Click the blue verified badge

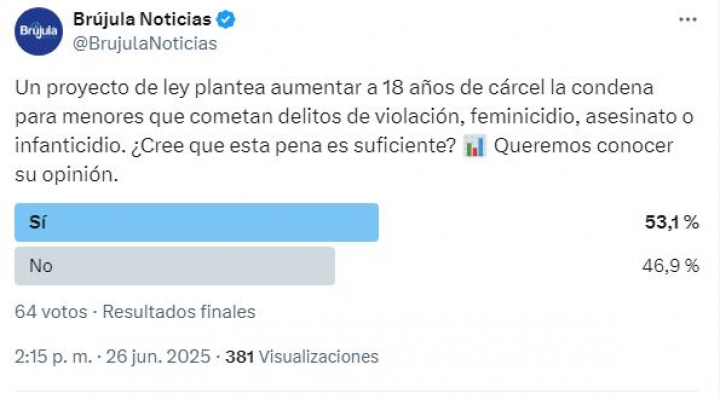[226, 19]
